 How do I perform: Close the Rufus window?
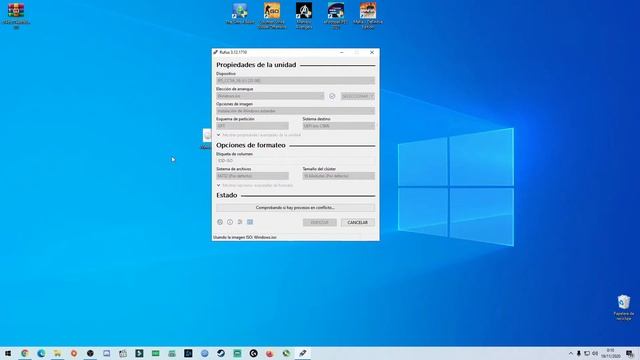tap(372, 53)
